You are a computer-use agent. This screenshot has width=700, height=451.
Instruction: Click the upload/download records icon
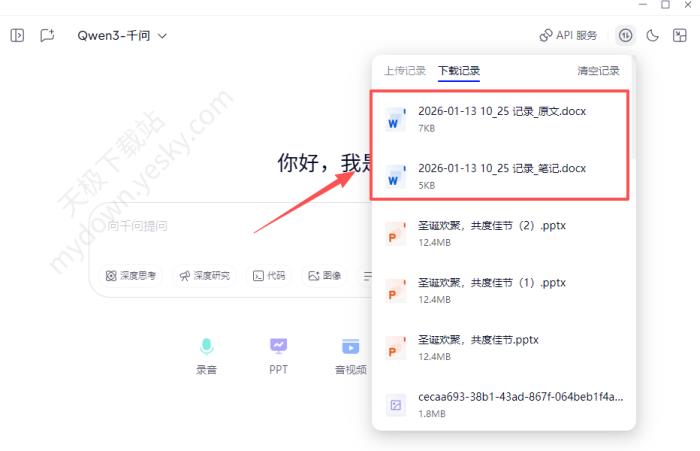click(x=625, y=35)
